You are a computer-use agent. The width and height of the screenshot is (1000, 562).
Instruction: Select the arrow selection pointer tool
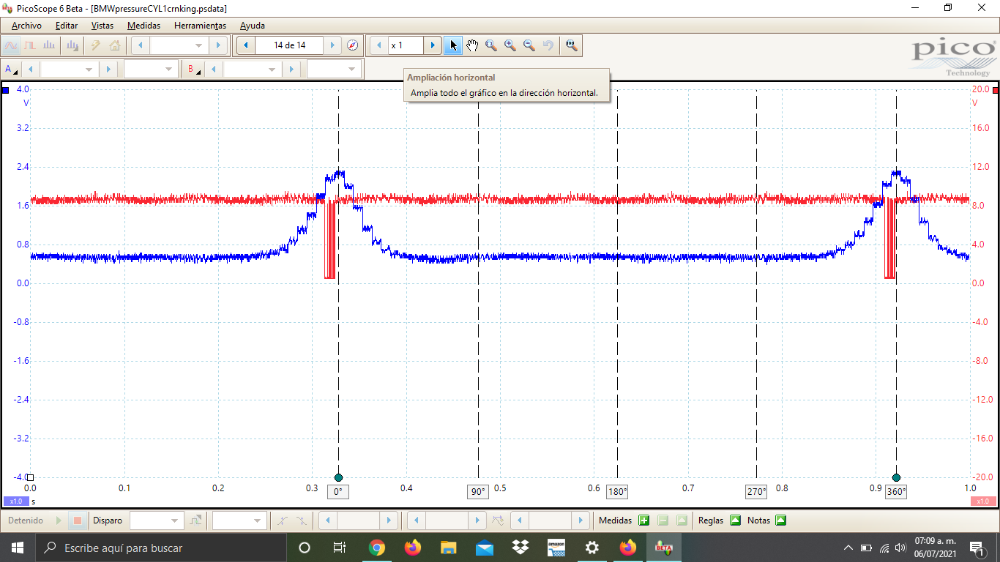pos(453,45)
